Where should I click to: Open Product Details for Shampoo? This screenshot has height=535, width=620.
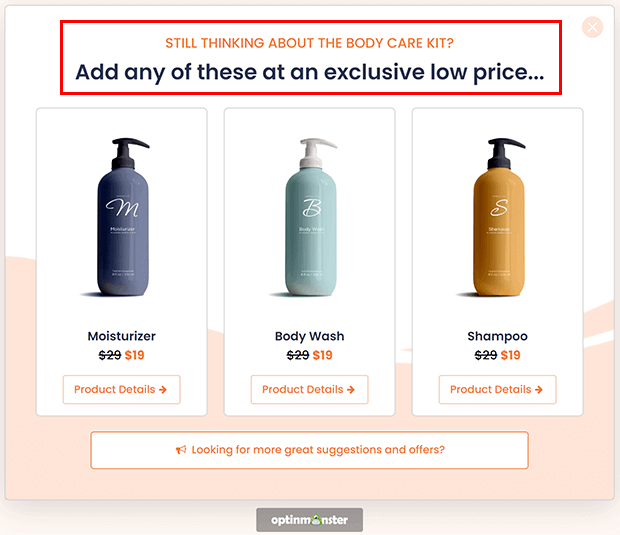tap(497, 389)
